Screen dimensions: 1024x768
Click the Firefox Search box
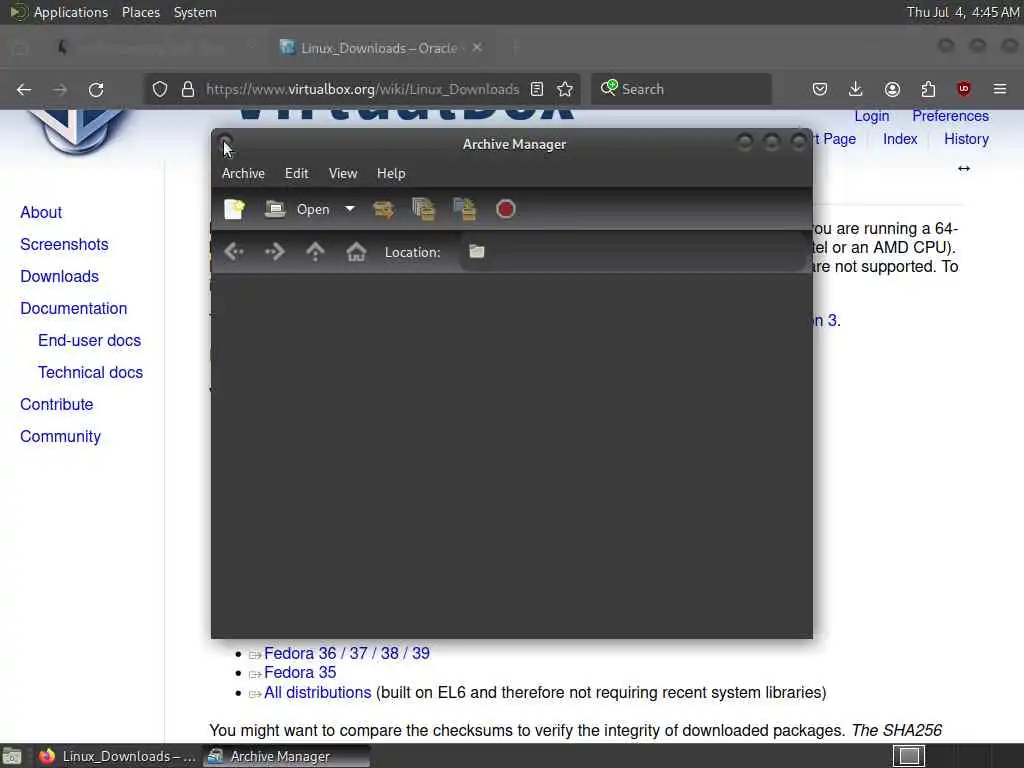(x=681, y=89)
